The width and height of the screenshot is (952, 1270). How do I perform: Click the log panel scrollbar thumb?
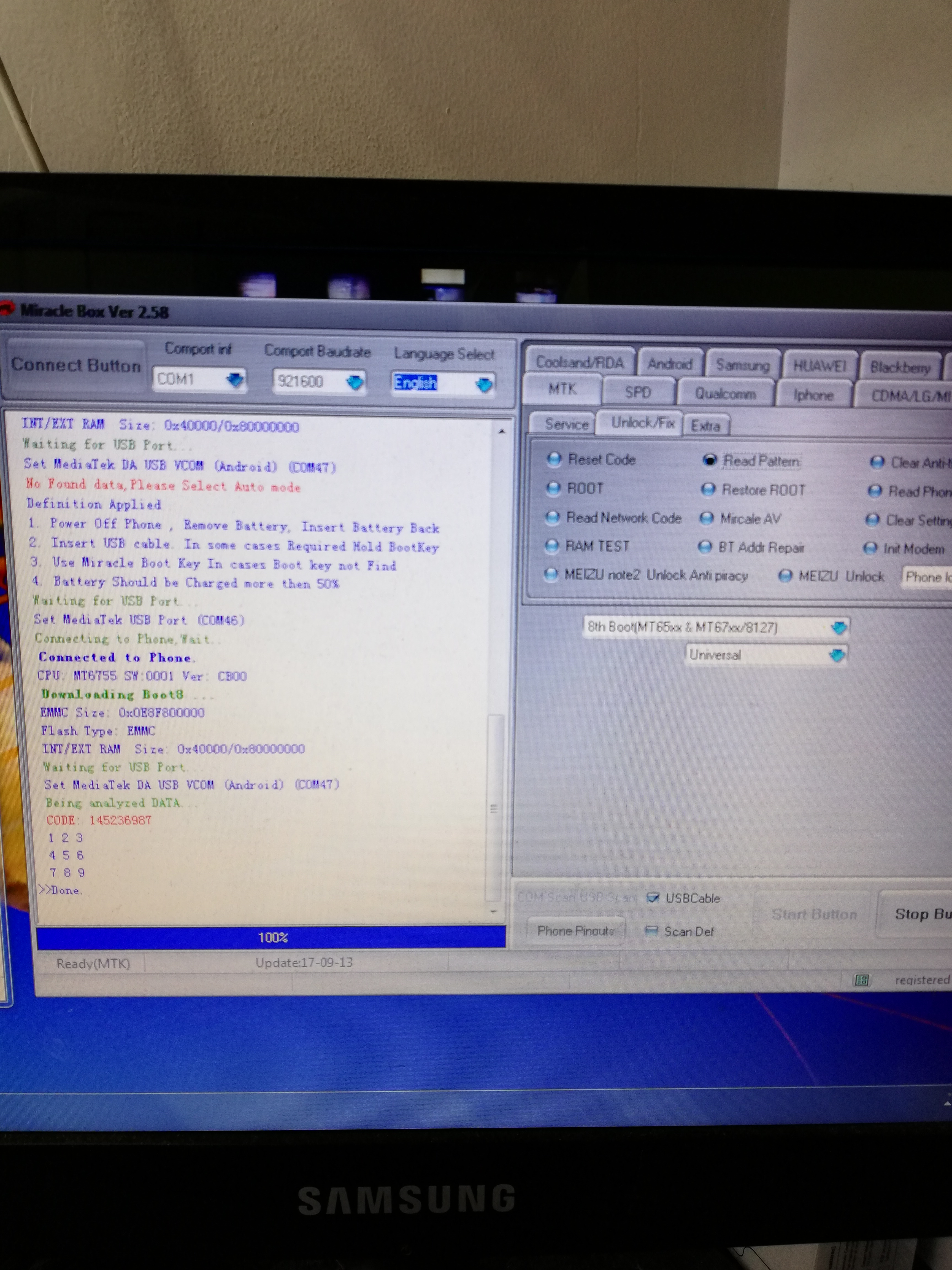[494, 808]
